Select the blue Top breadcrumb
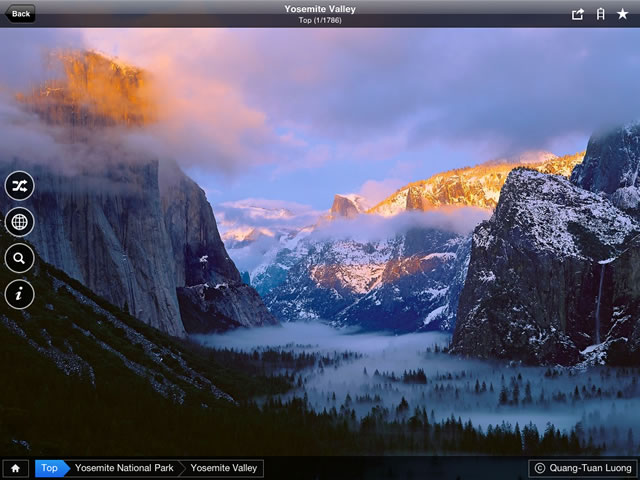 coord(51,468)
